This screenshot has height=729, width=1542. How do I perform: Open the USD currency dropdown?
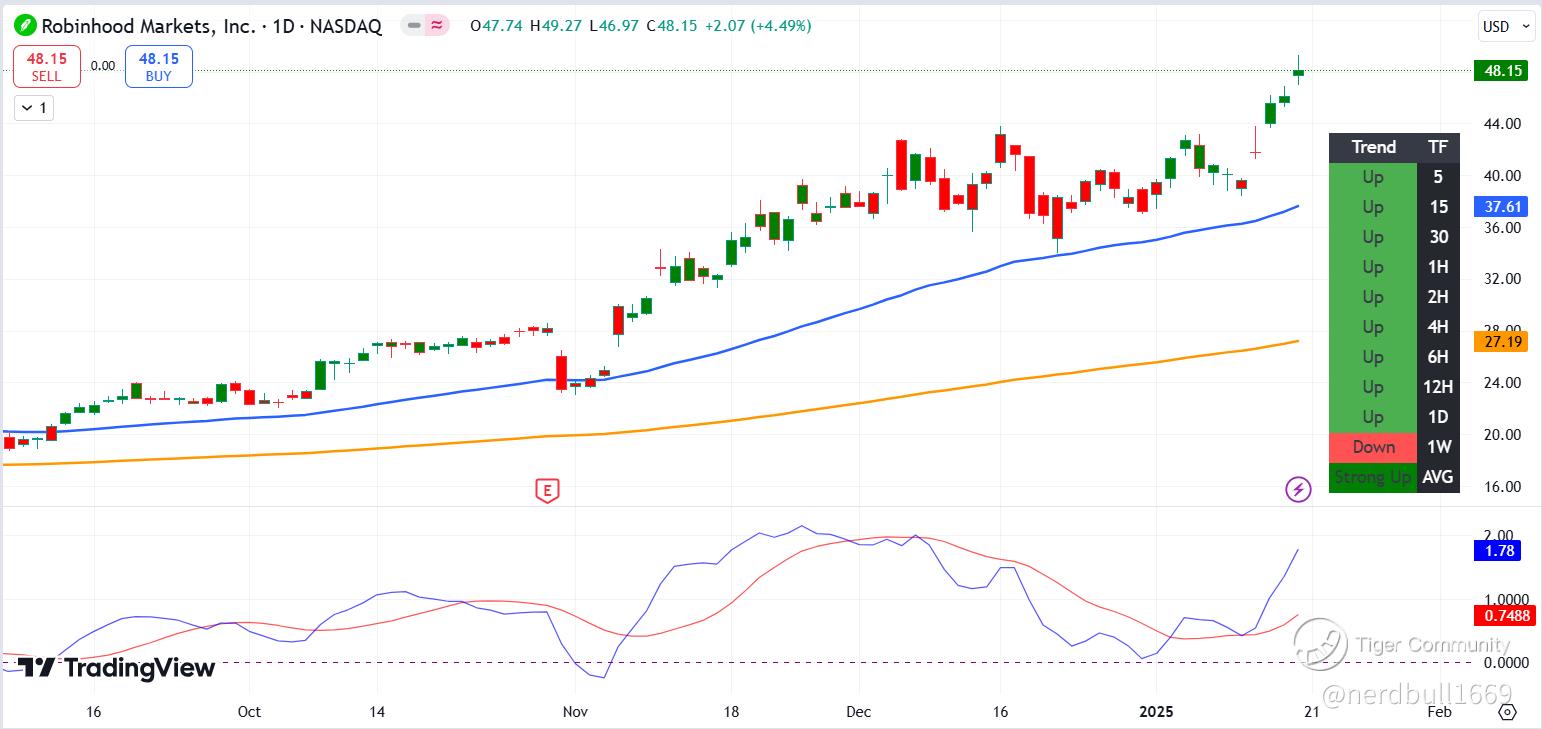point(1505,27)
